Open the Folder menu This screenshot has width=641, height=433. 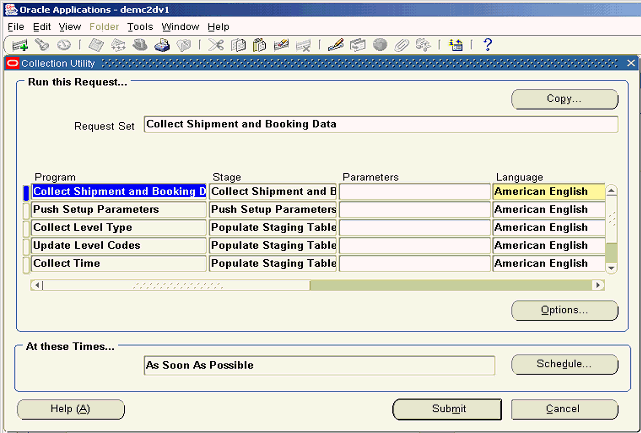coord(104,27)
